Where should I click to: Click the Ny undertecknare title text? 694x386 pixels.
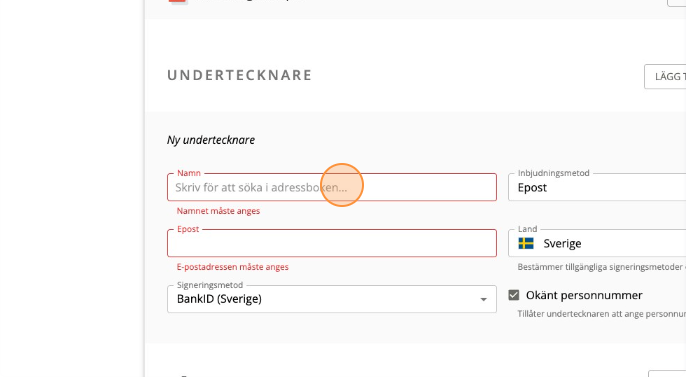(211, 140)
